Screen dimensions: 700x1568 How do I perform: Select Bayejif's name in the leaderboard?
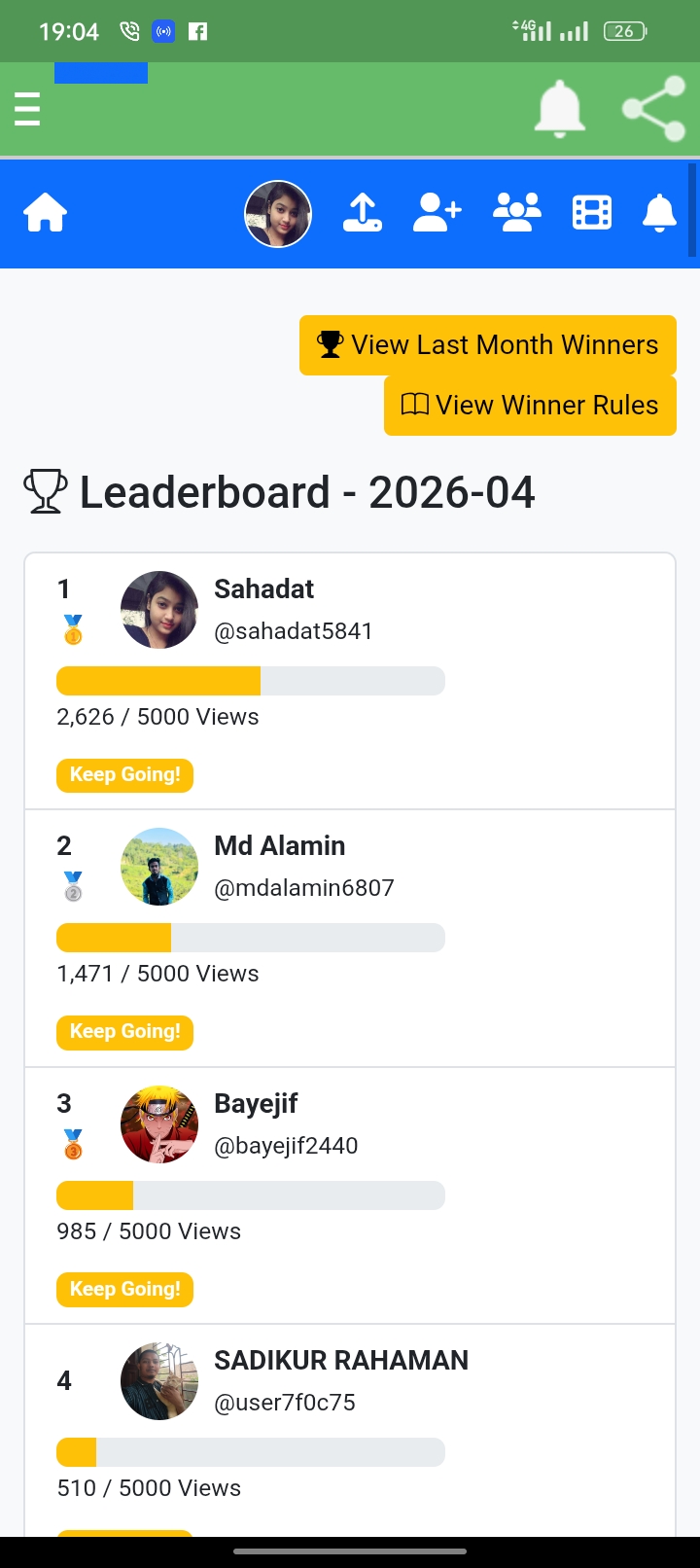coord(256,1103)
